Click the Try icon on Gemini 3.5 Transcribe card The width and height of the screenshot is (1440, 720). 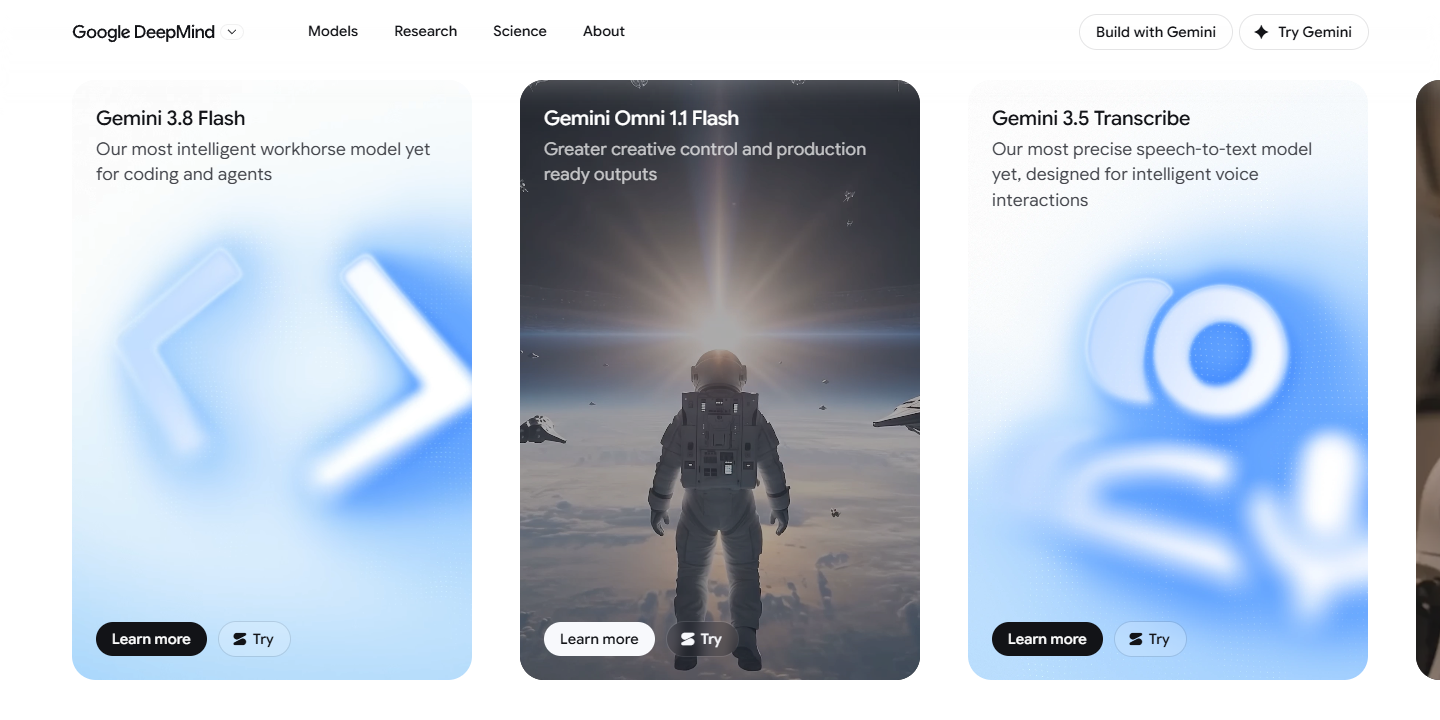[x=1136, y=639]
